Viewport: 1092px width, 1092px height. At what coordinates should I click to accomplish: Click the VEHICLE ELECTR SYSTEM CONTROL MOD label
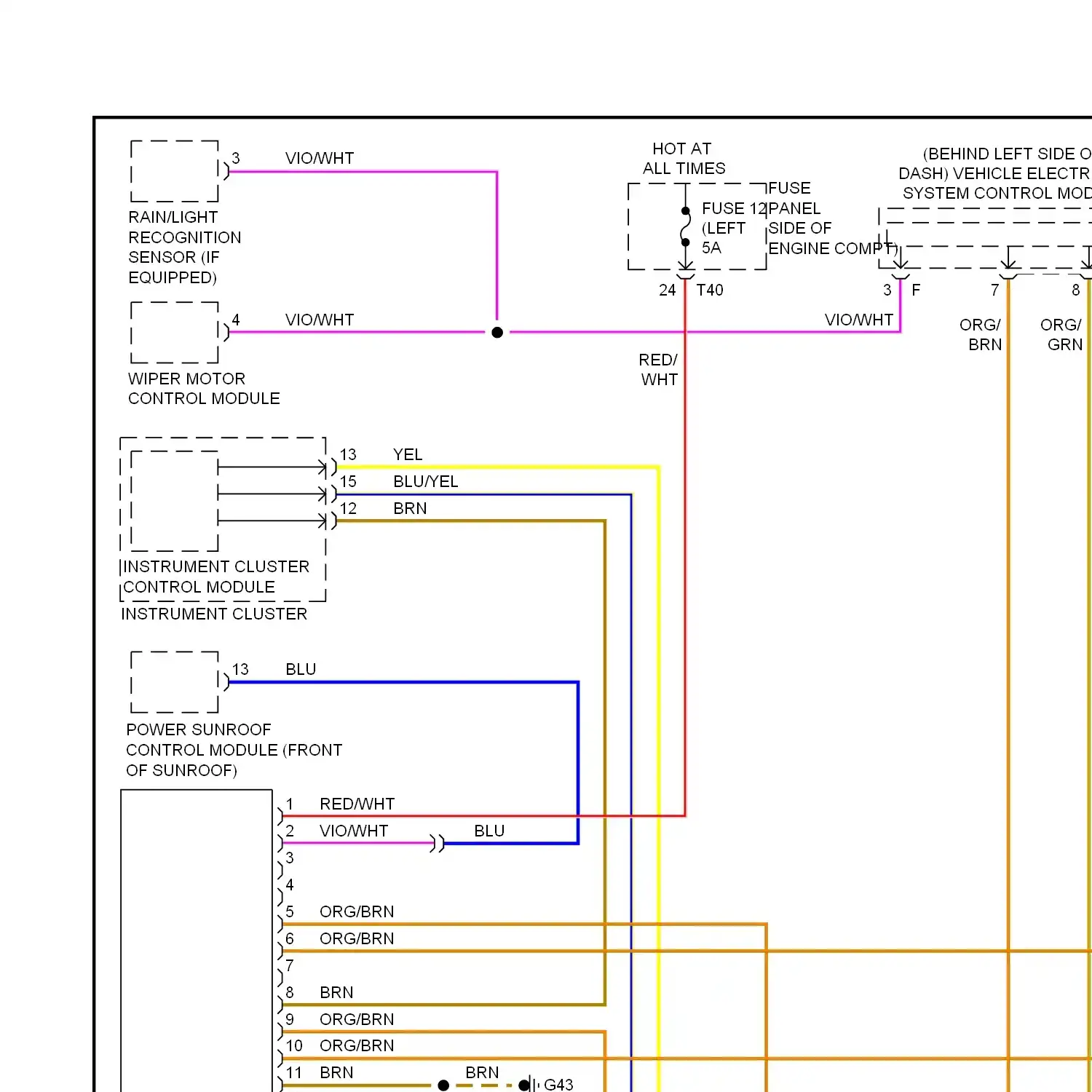point(994,174)
